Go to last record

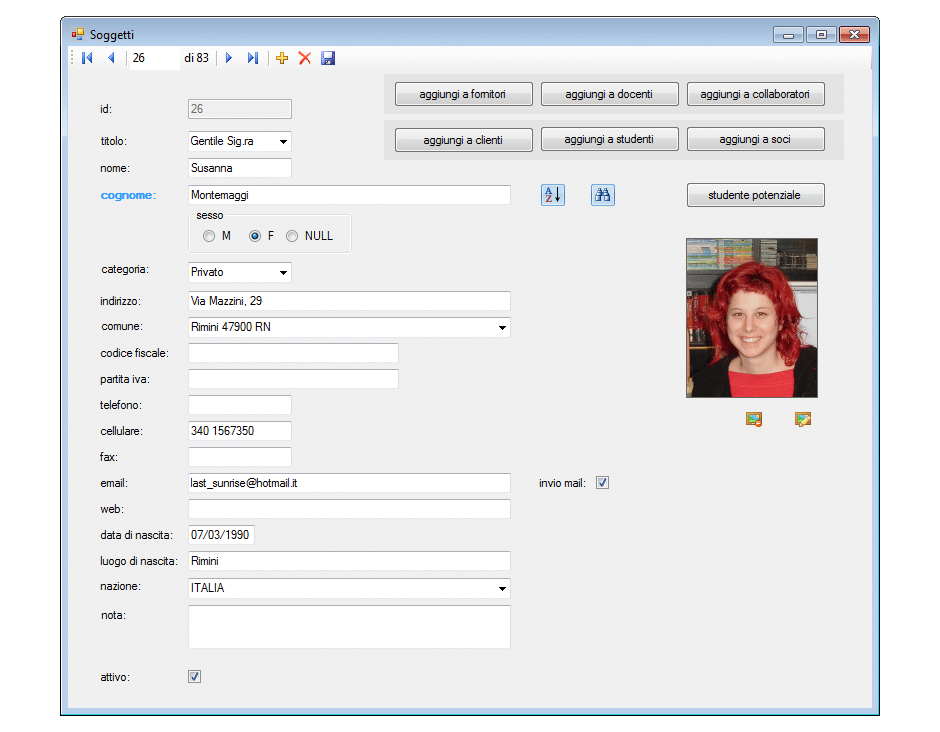click(x=252, y=58)
